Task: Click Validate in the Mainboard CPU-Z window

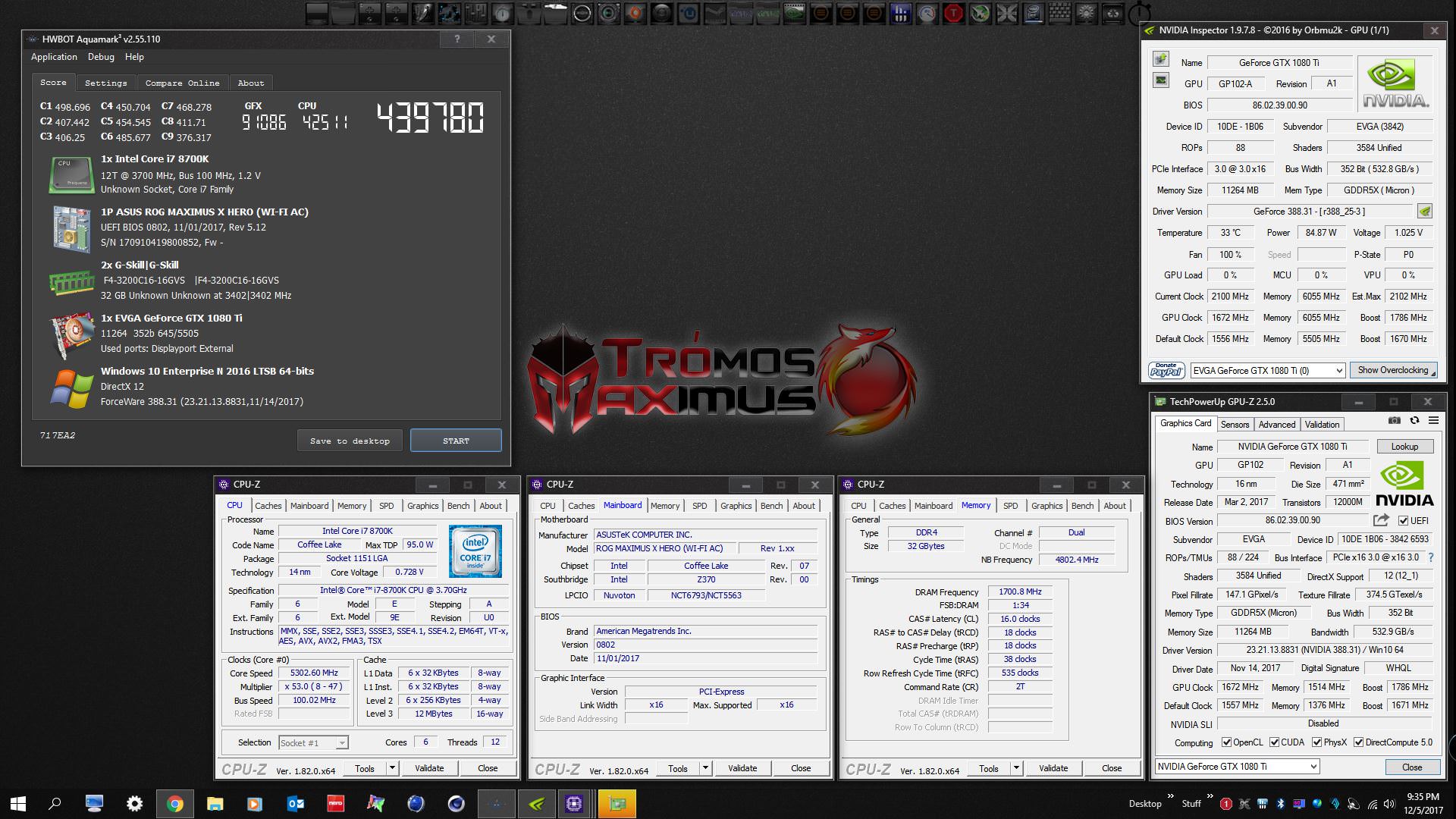Action: pyautogui.click(x=742, y=768)
